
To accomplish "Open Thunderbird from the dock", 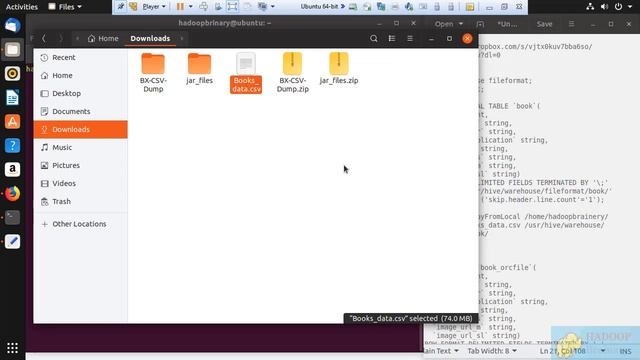I will [12, 26].
